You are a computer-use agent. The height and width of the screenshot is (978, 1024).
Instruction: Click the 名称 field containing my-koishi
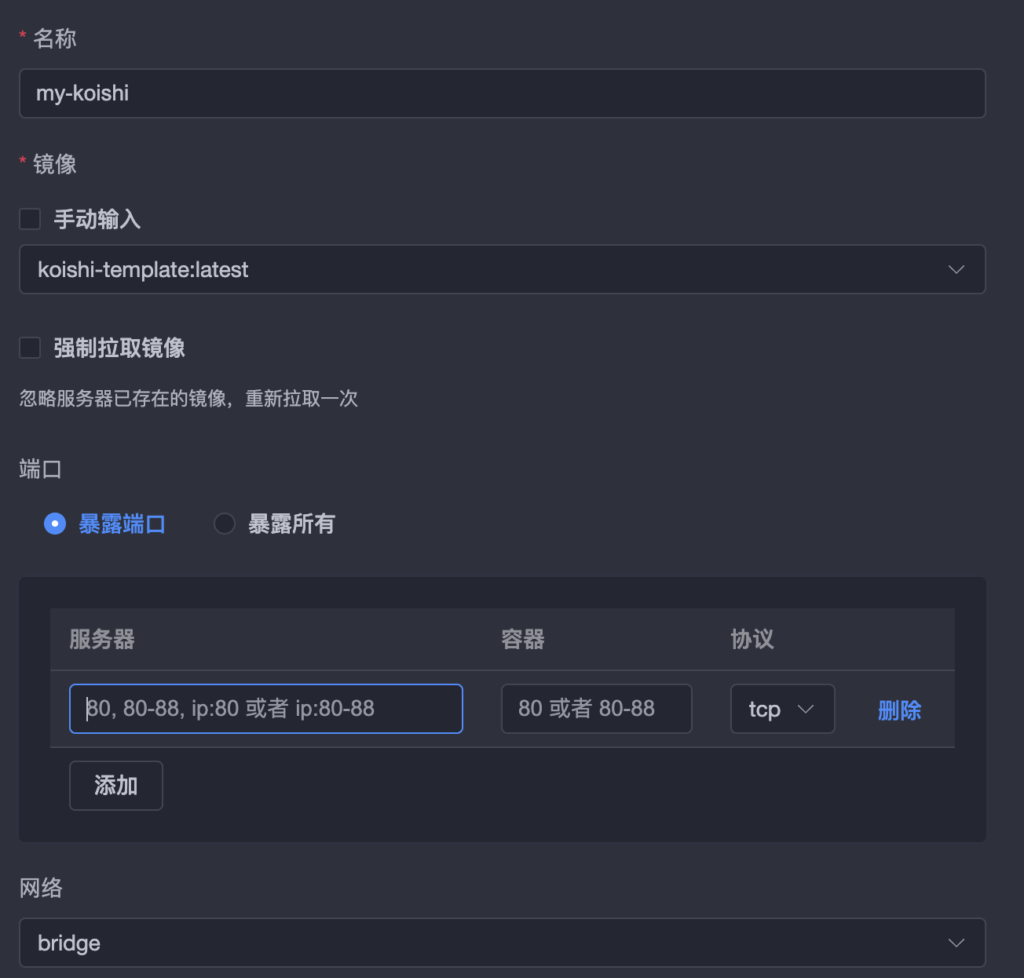tap(502, 94)
